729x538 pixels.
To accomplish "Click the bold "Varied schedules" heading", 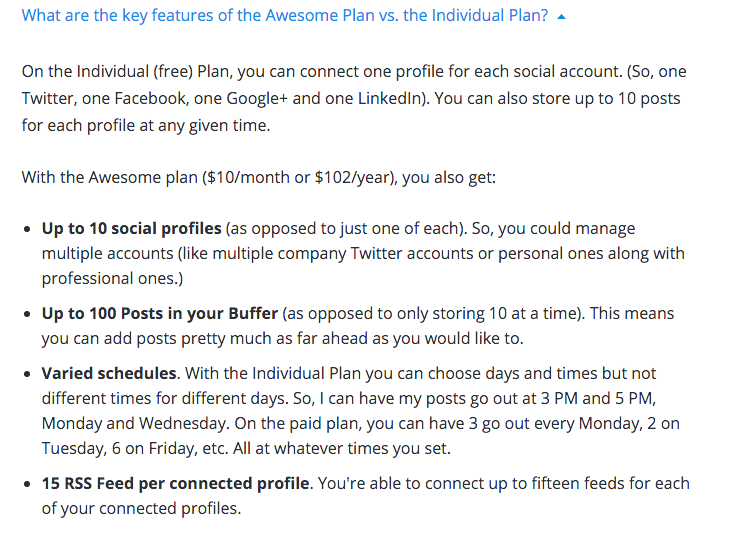I will tap(109, 373).
